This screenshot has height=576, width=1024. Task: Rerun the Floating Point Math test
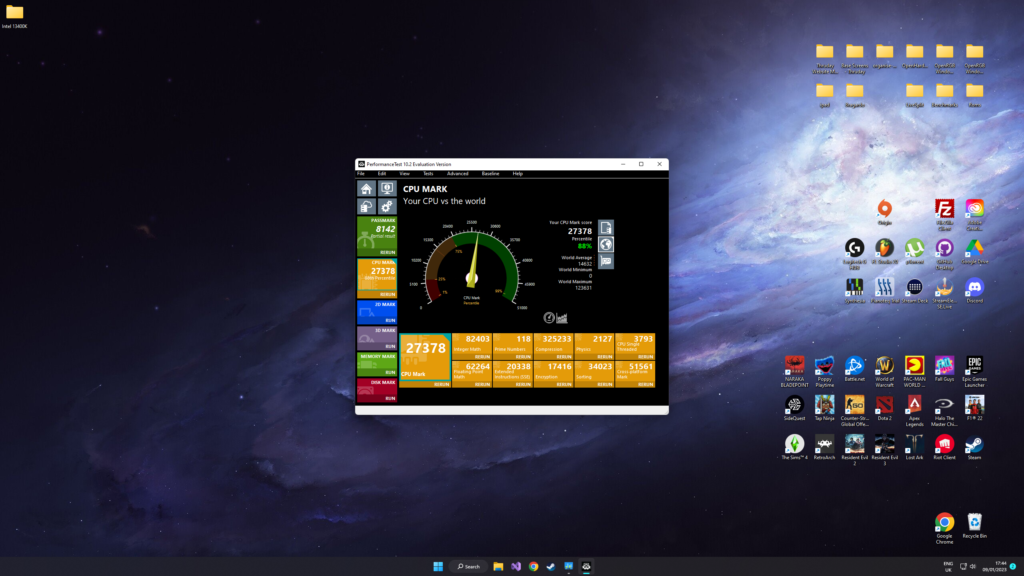(483, 385)
